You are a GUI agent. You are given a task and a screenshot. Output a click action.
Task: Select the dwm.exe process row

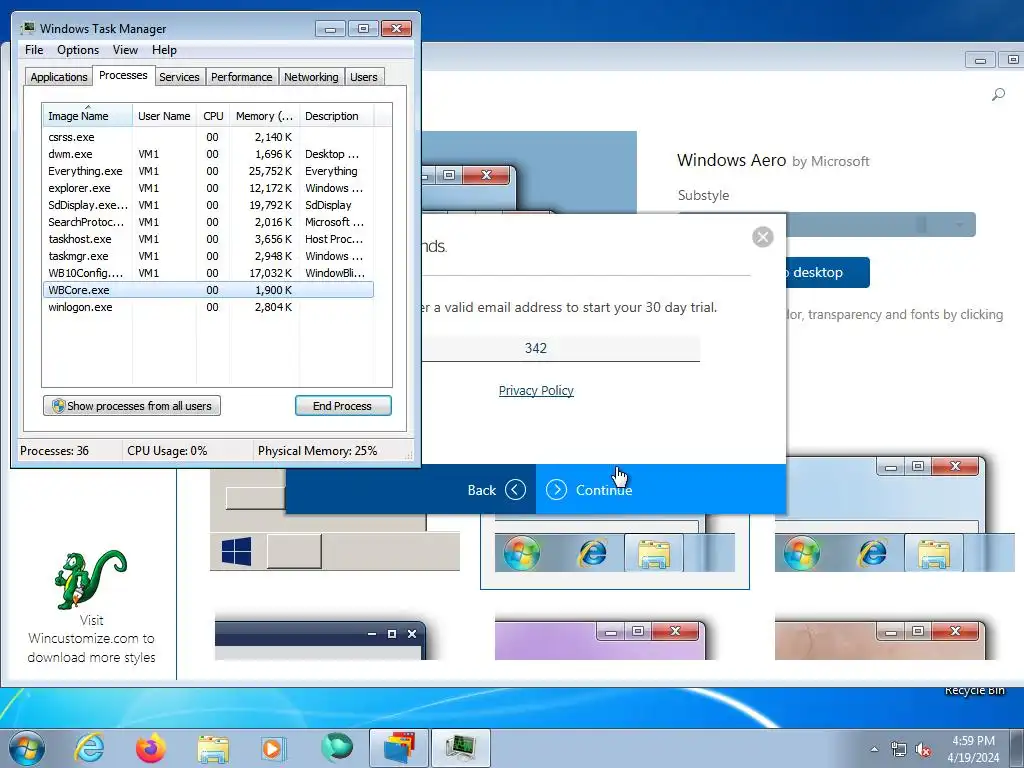coord(208,154)
